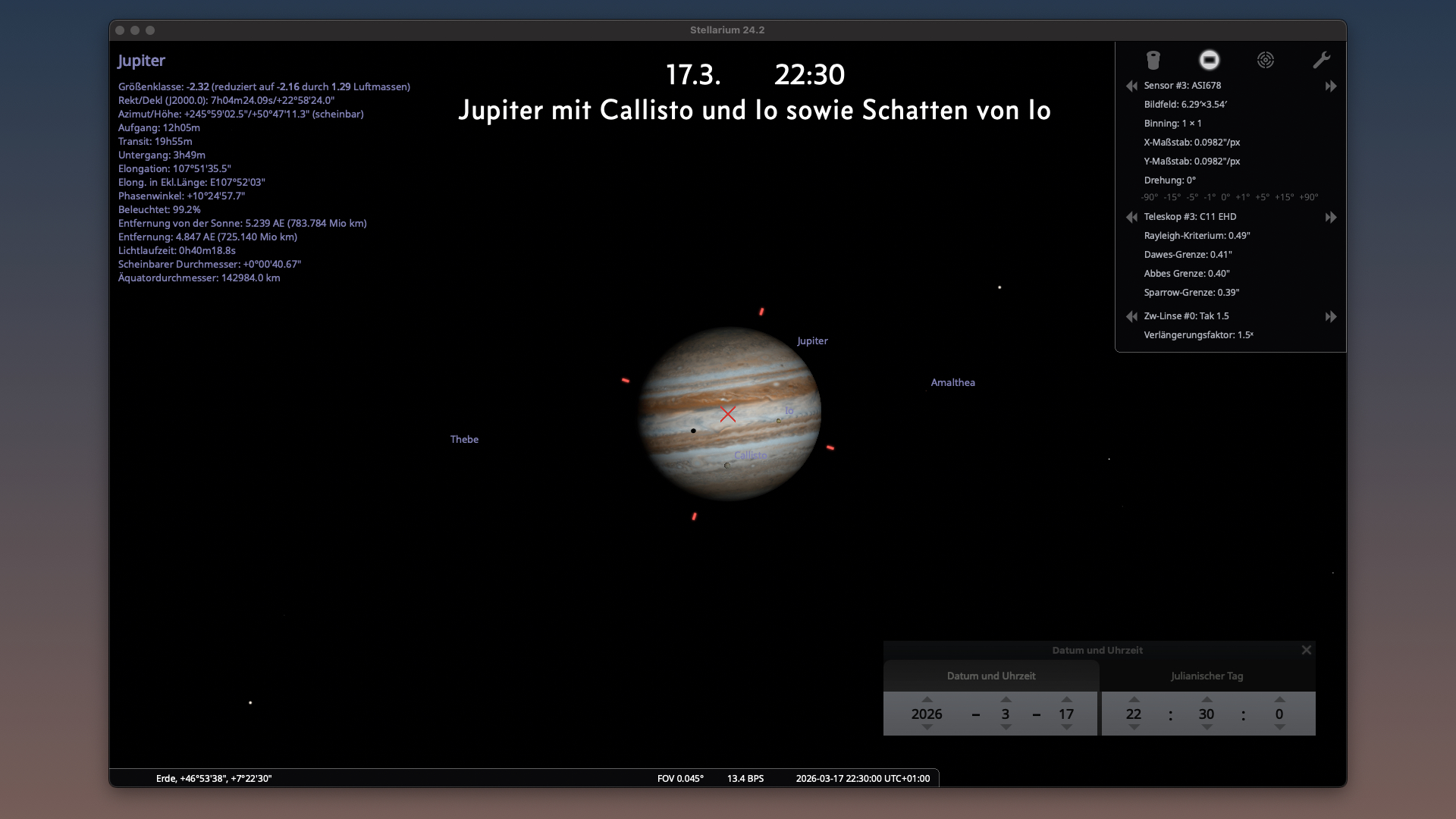Toggle the Telrad sight icon
Screen dimensions: 1456x819
pyautogui.click(x=1265, y=60)
